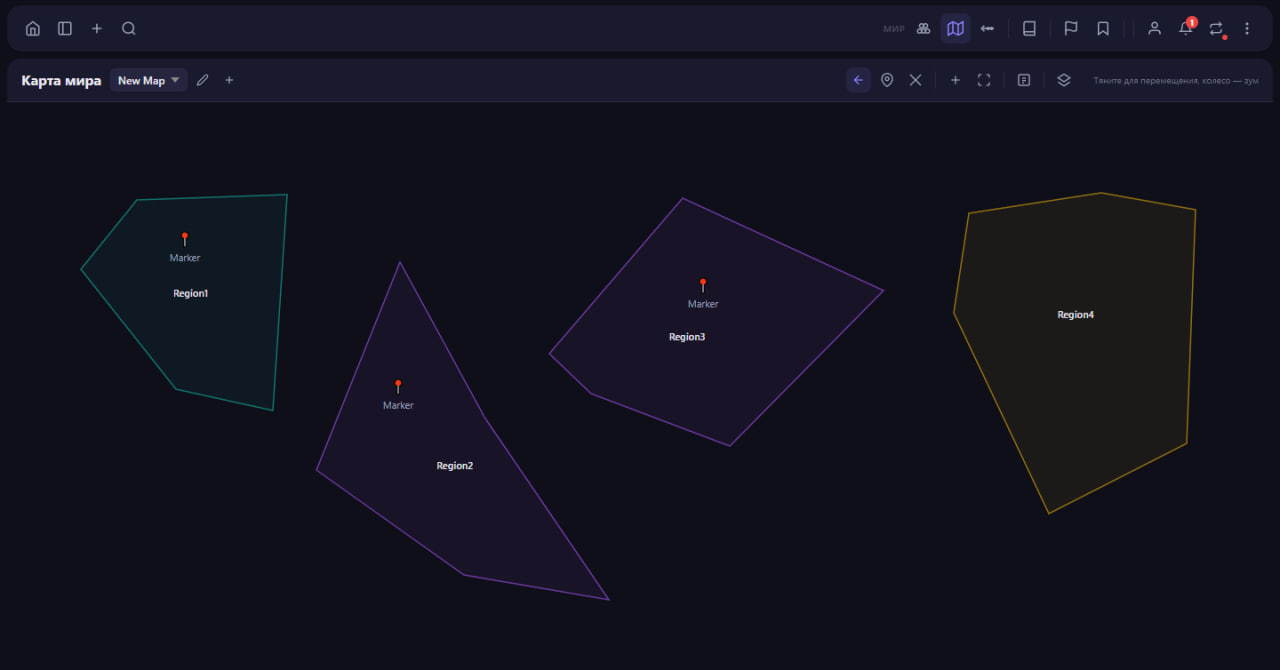1280x670 pixels.
Task: Click the plus icon in top bar
Action: (x=97, y=29)
